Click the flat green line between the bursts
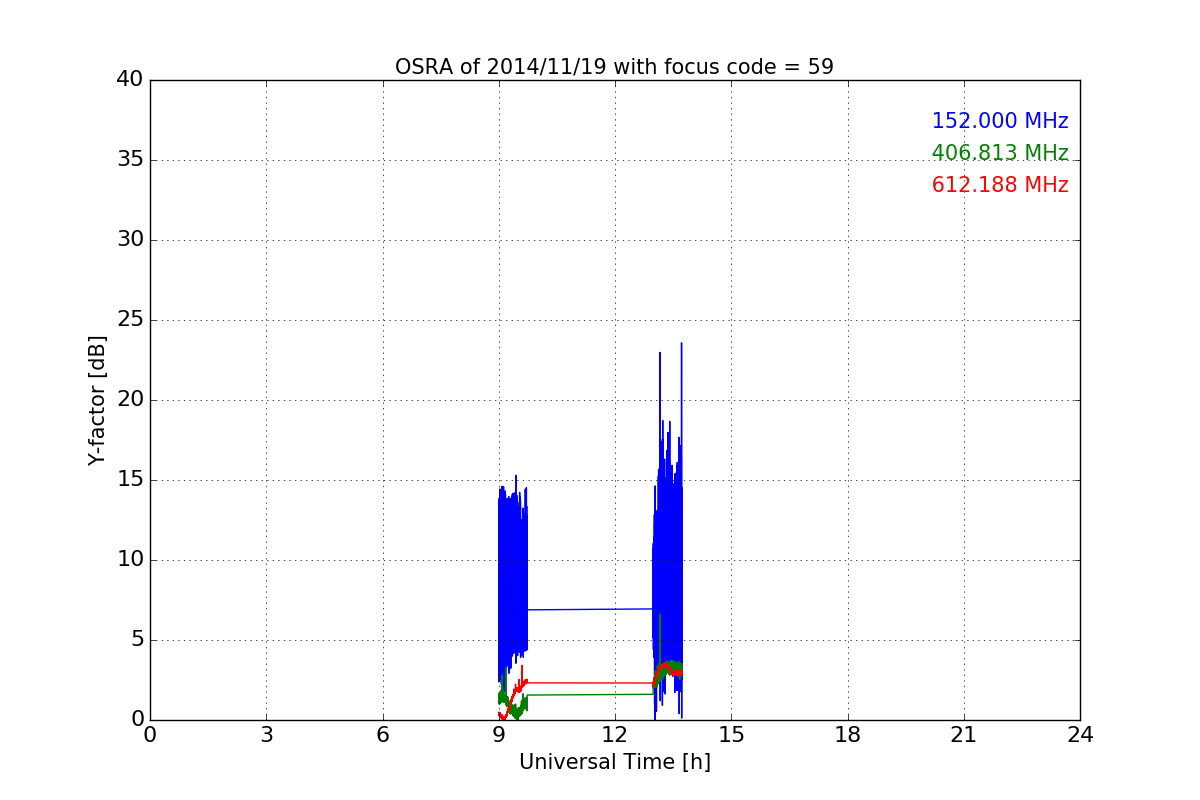The width and height of the screenshot is (1200, 800). pyautogui.click(x=590, y=694)
